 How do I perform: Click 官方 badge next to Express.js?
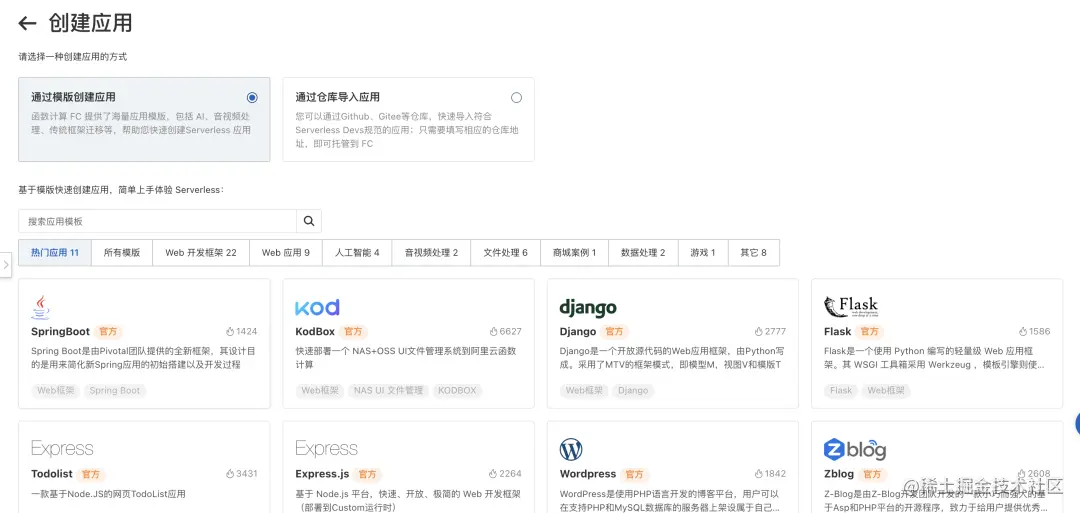tap(367, 474)
